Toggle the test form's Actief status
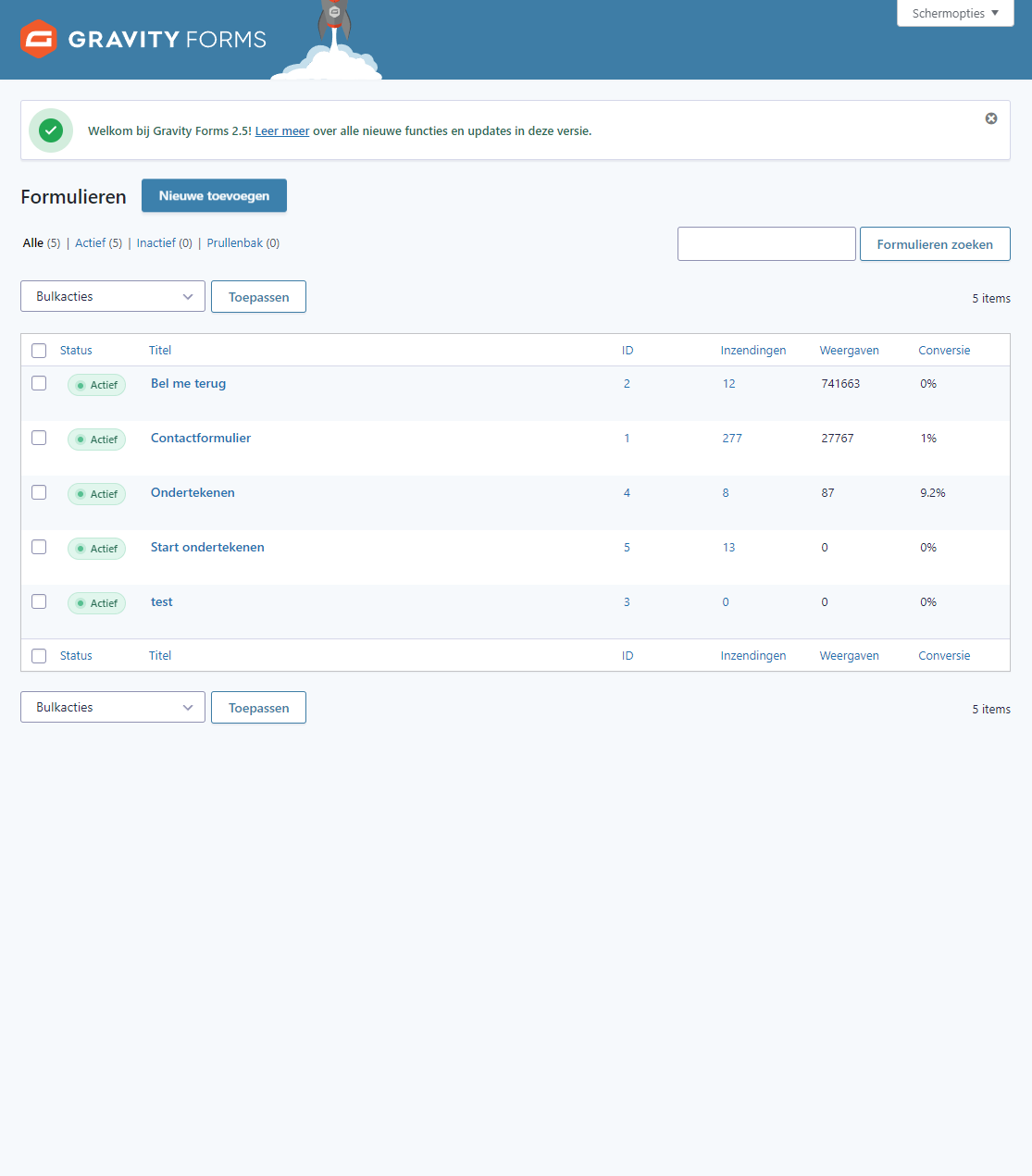1032x1176 pixels. tap(97, 603)
